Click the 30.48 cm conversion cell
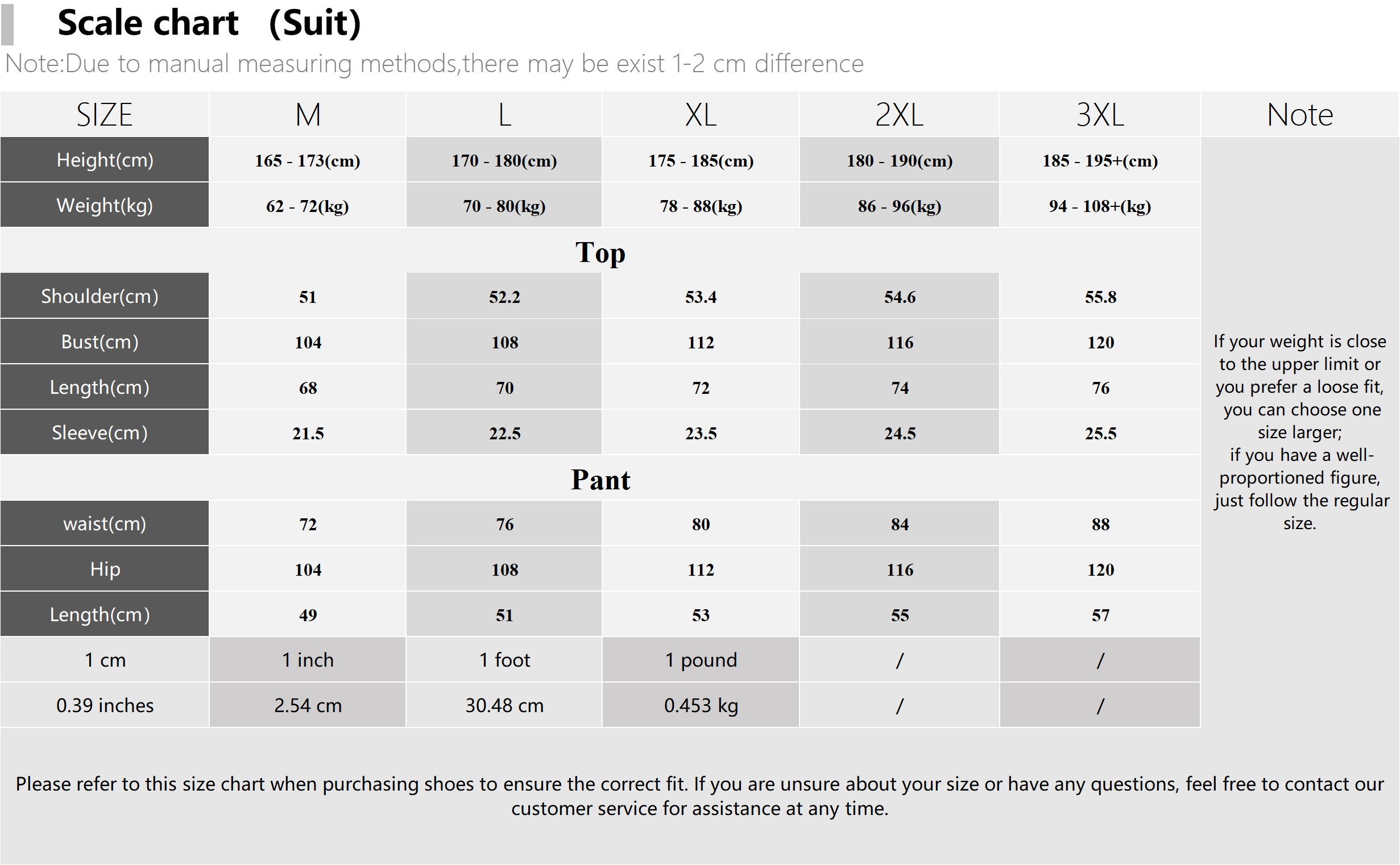The image size is (1400, 865). click(504, 705)
